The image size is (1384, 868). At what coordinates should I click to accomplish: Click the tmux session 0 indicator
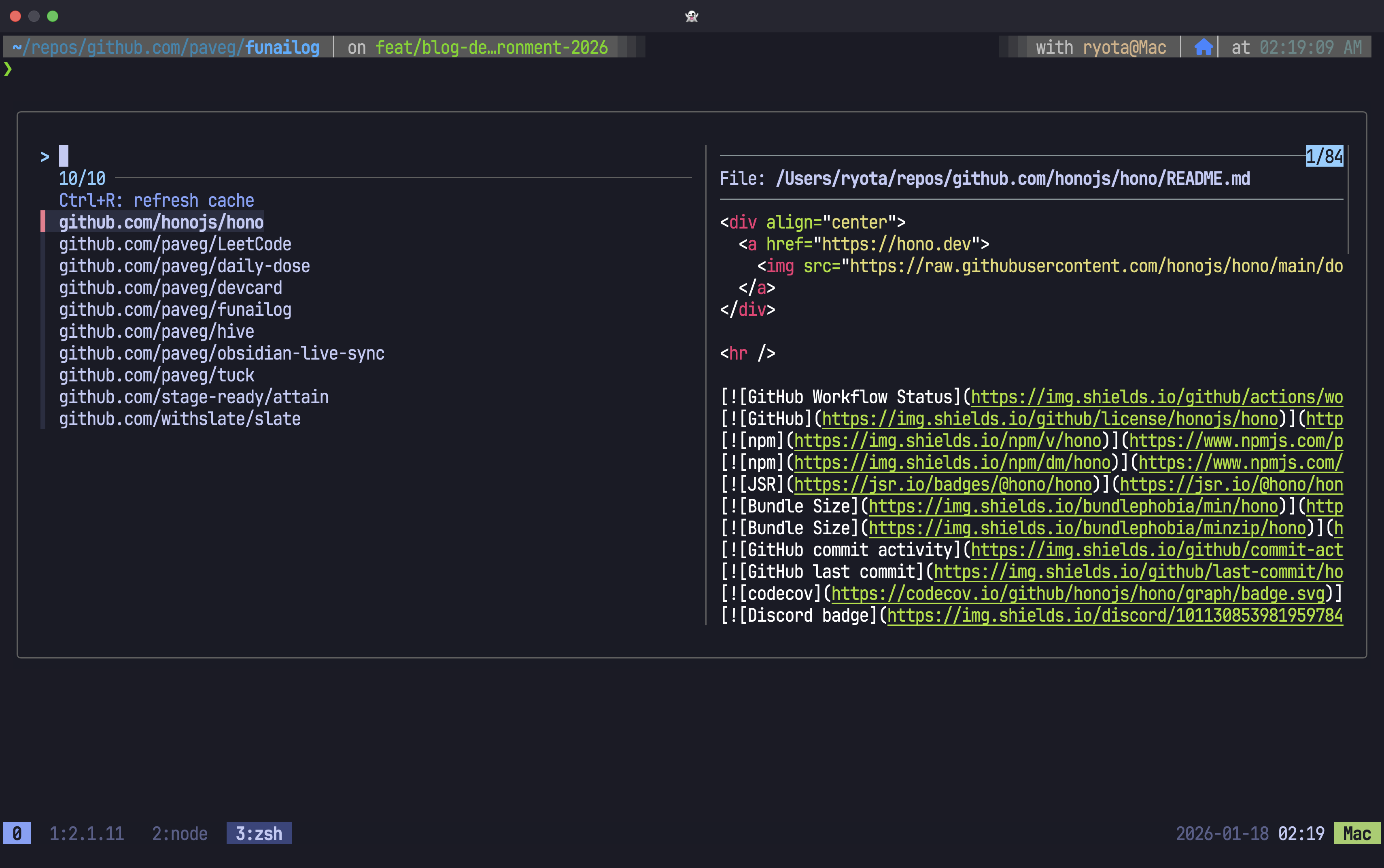17,833
